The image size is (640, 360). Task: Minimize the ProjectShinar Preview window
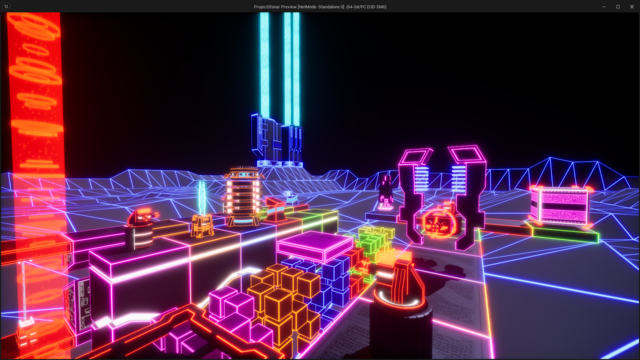(604, 7)
